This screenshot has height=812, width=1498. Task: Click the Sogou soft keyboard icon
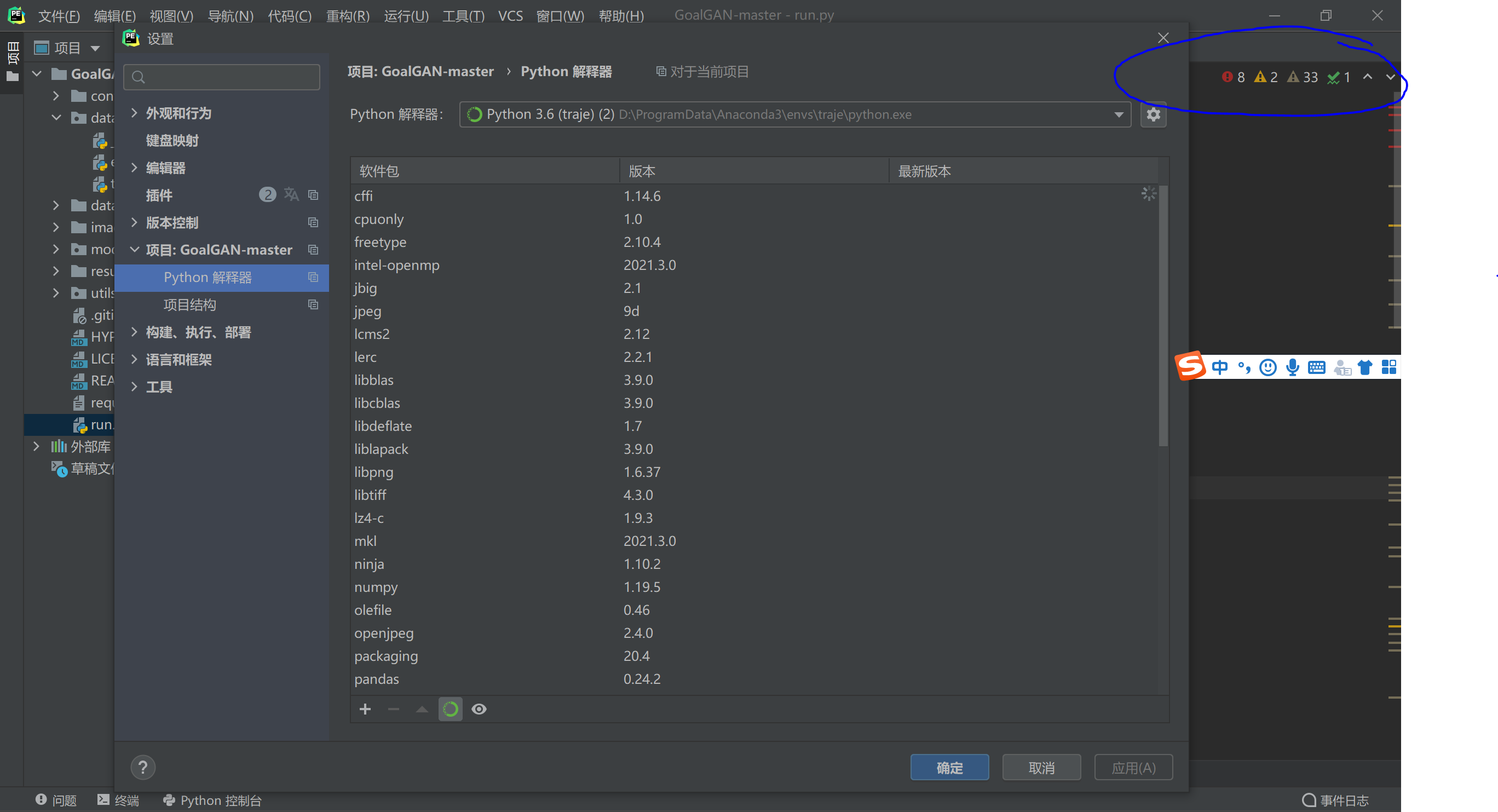(1317, 367)
